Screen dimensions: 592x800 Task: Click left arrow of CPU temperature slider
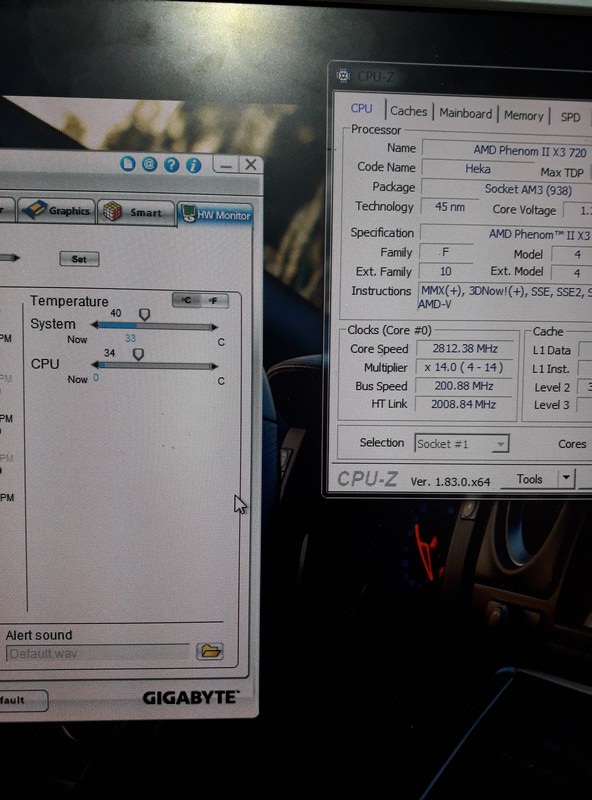[x=94, y=365]
